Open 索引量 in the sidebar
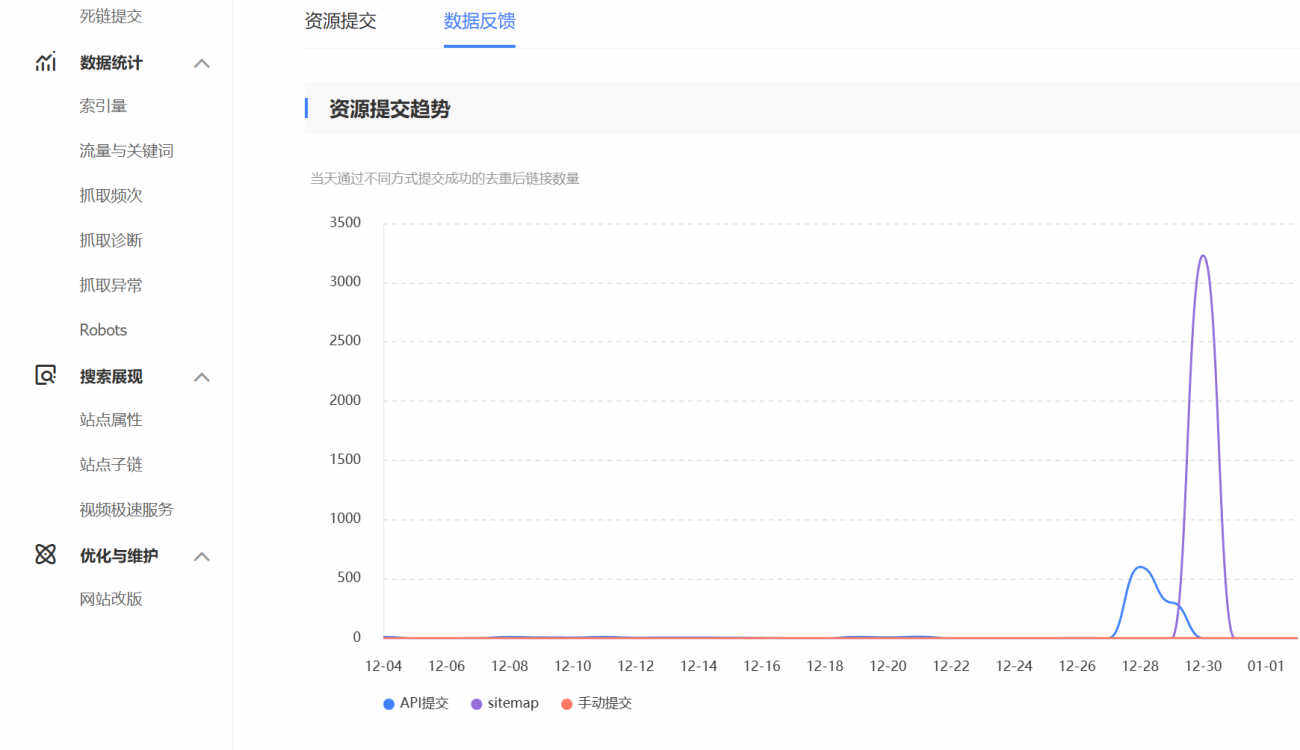 (x=103, y=106)
